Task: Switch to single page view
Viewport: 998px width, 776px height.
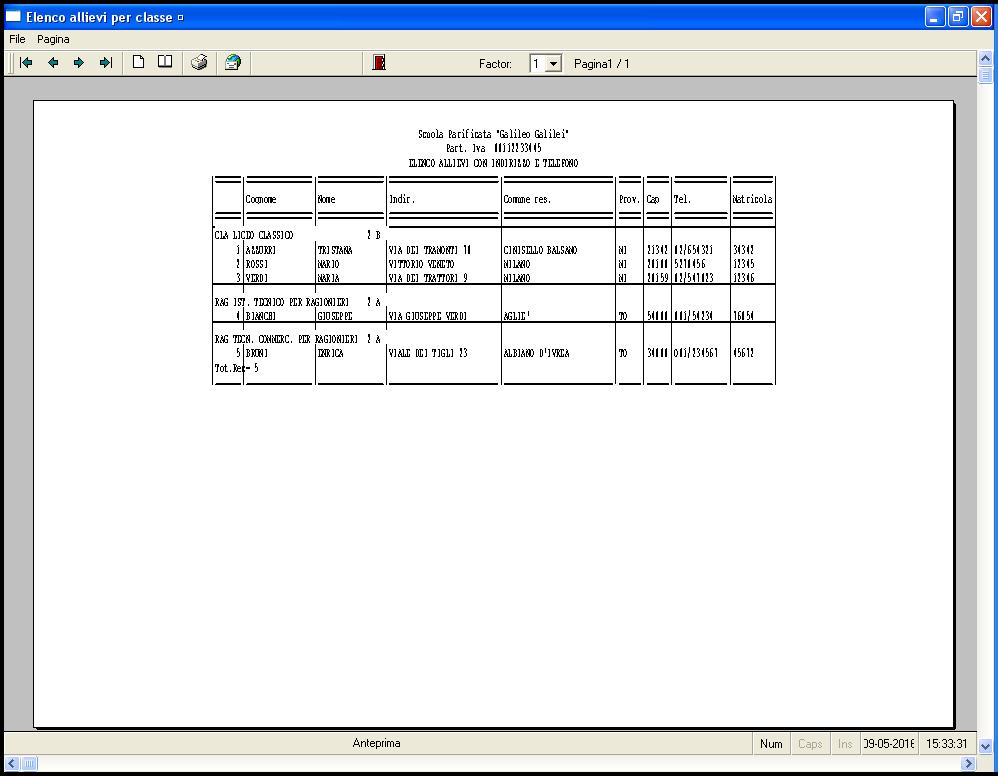Action: point(138,62)
